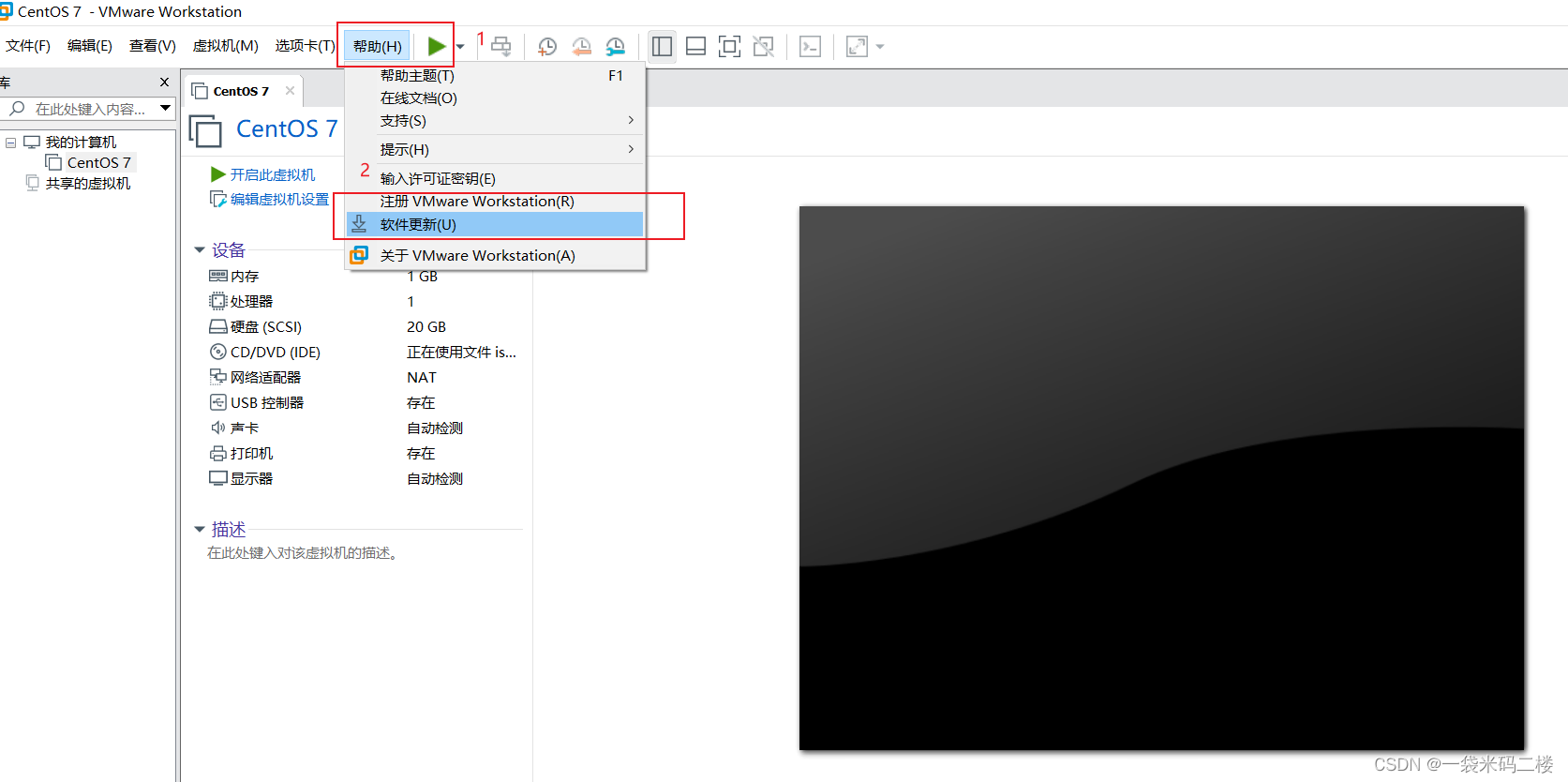
Task: Click the 内存 device row
Action: pyautogui.click(x=364, y=277)
